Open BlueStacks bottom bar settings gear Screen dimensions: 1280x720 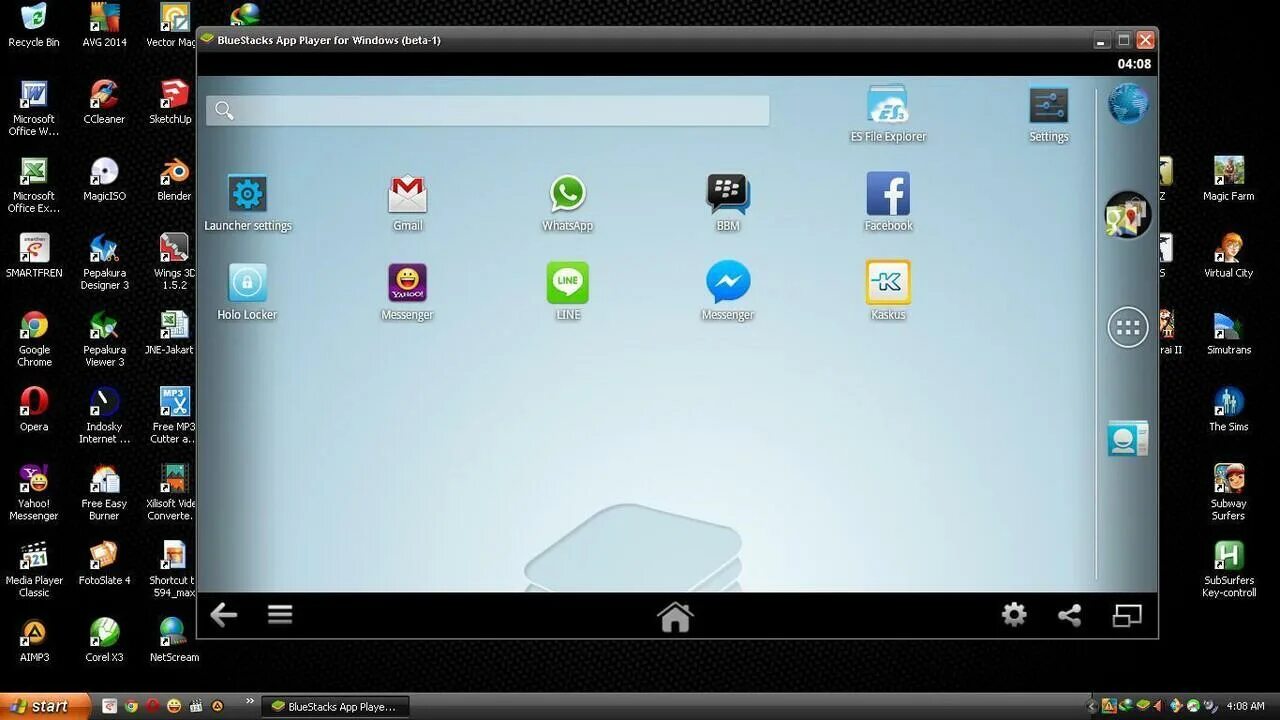(x=1014, y=614)
